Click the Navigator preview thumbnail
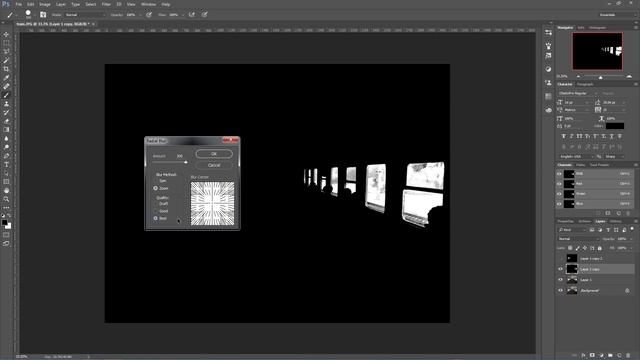 click(597, 51)
